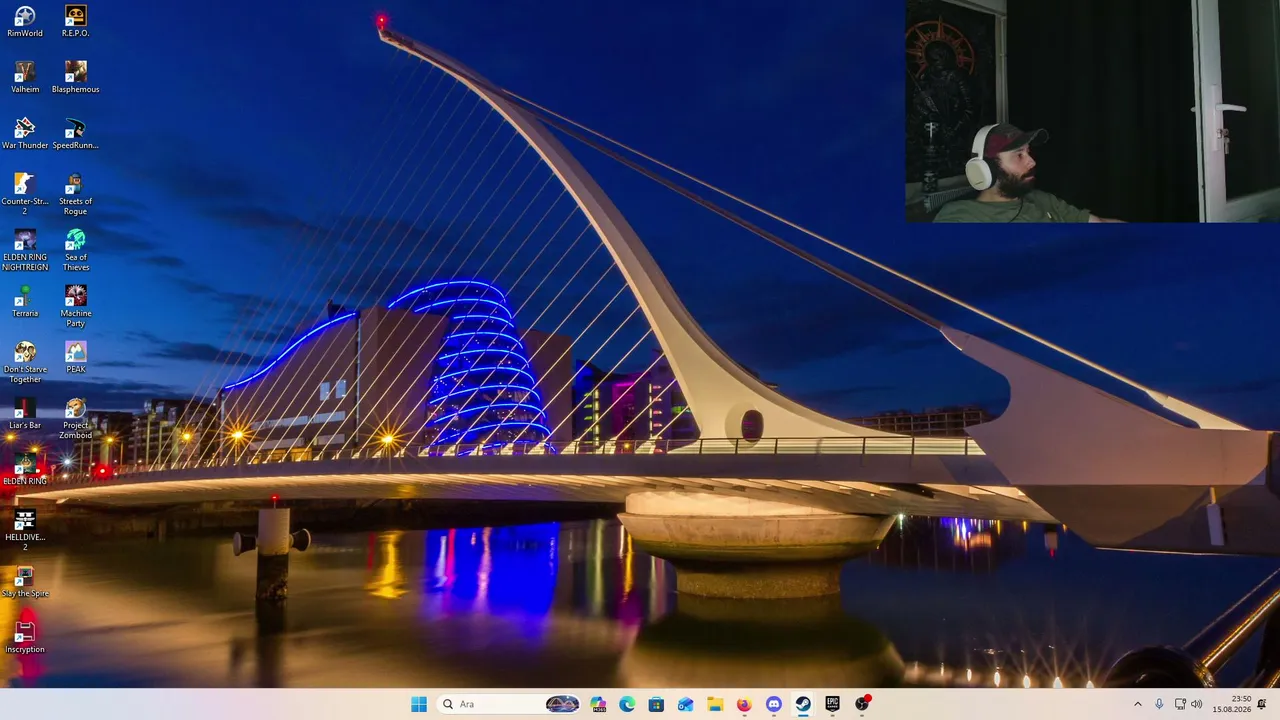Screen dimensions: 1280x720
Task: Select the Inscryption desktop icon
Action: tap(25, 637)
